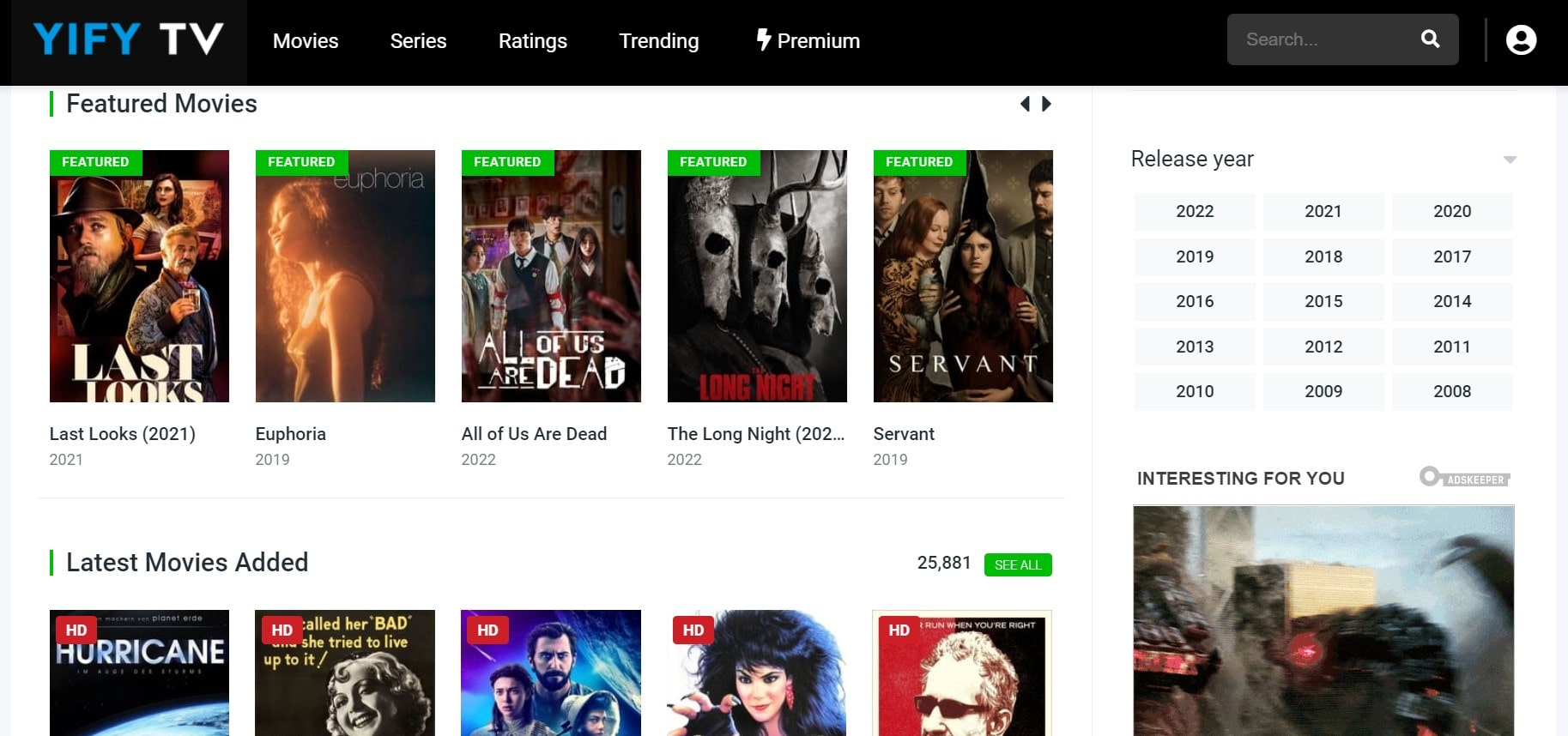This screenshot has width=1568, height=736.
Task: Open The Long Night poster
Action: 757,276
